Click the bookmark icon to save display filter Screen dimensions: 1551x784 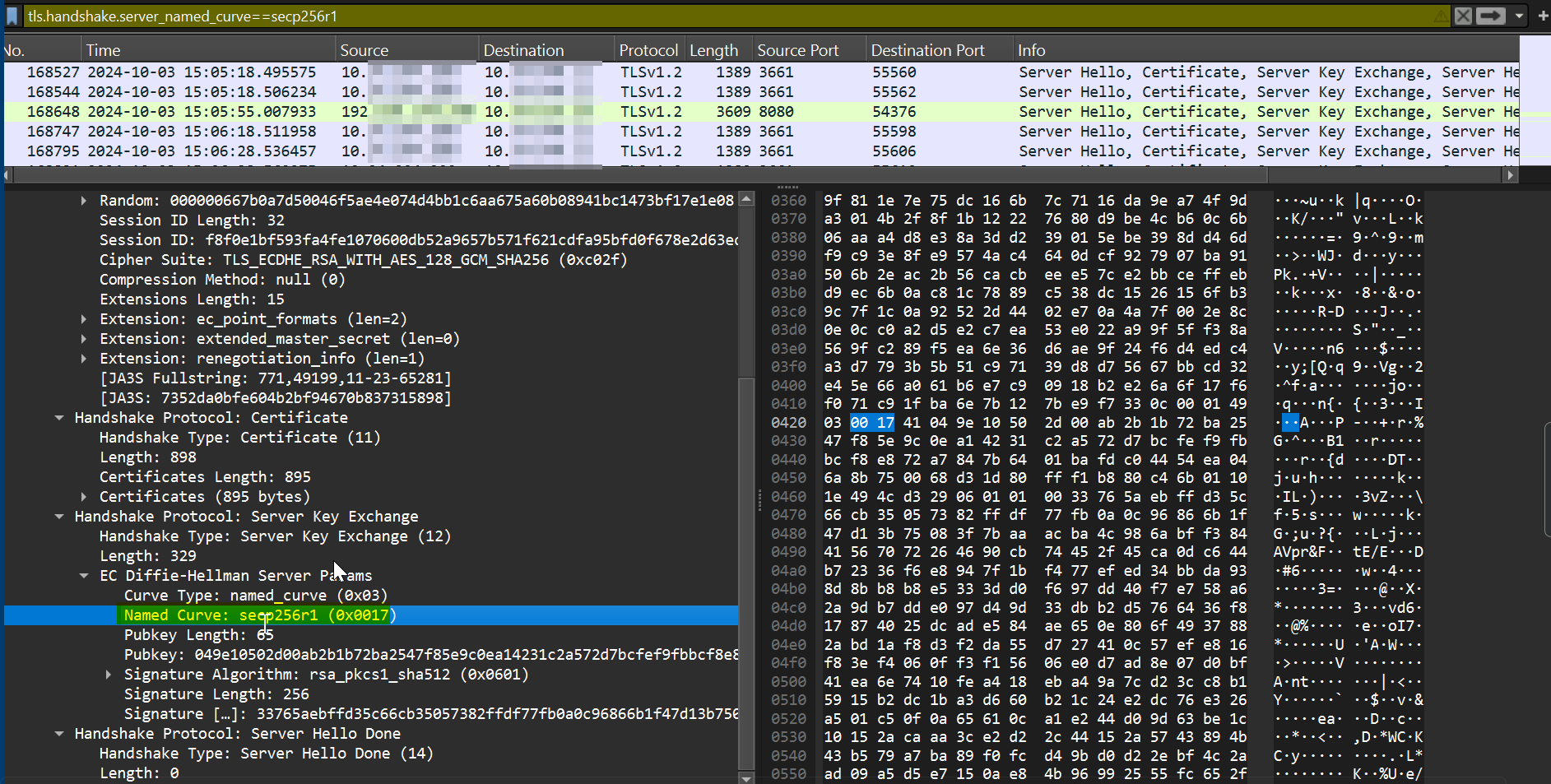[12, 16]
